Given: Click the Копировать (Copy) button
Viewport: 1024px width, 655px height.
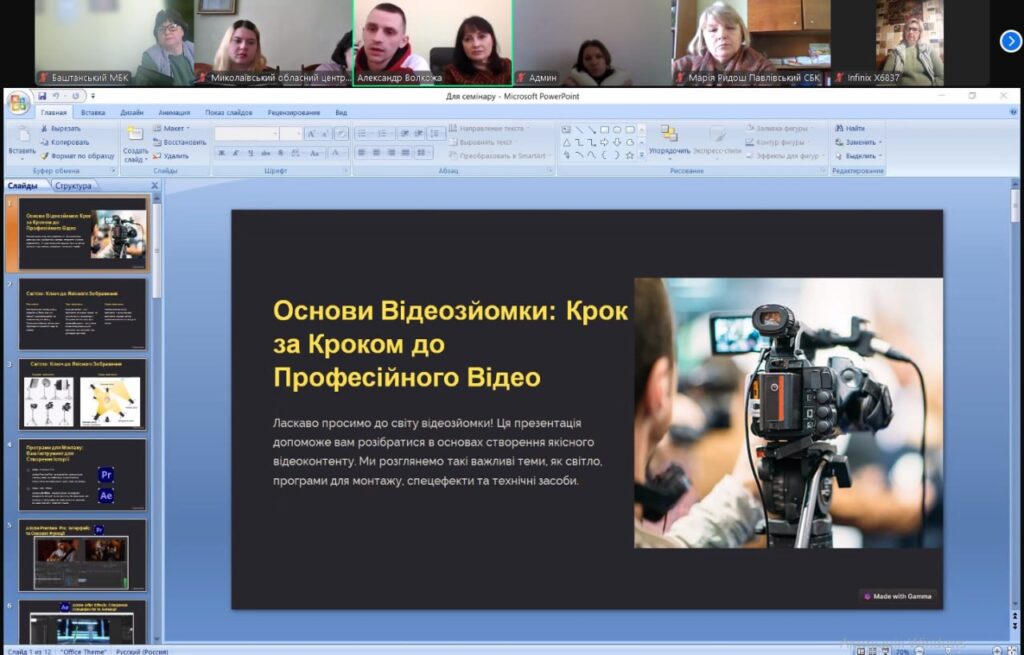Looking at the screenshot, I should (x=69, y=142).
